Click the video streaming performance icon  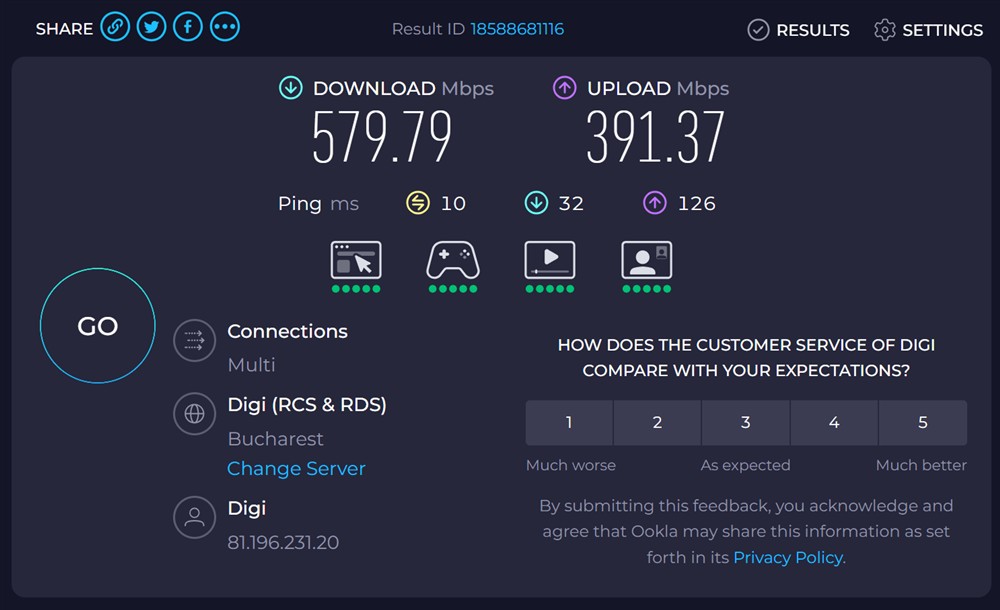click(x=549, y=260)
